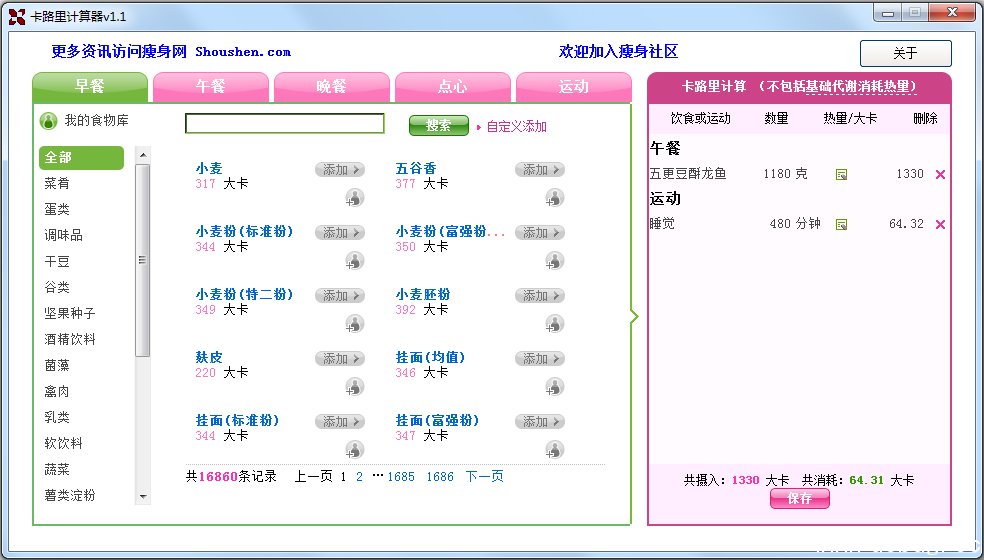This screenshot has height=560, width=984.
Task: Click the category list scrollbar thumb
Action: pyautogui.click(x=143, y=260)
